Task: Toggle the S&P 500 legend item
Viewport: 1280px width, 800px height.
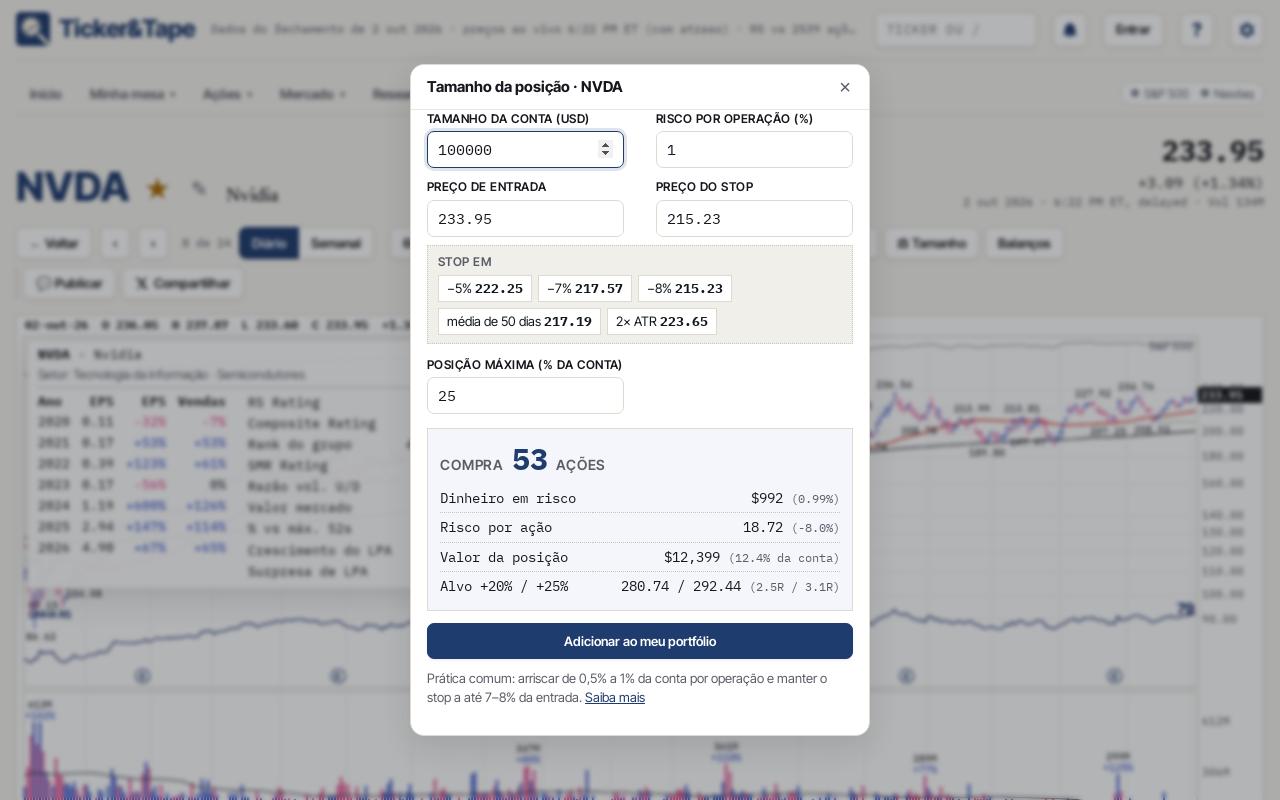Action: click(1159, 93)
